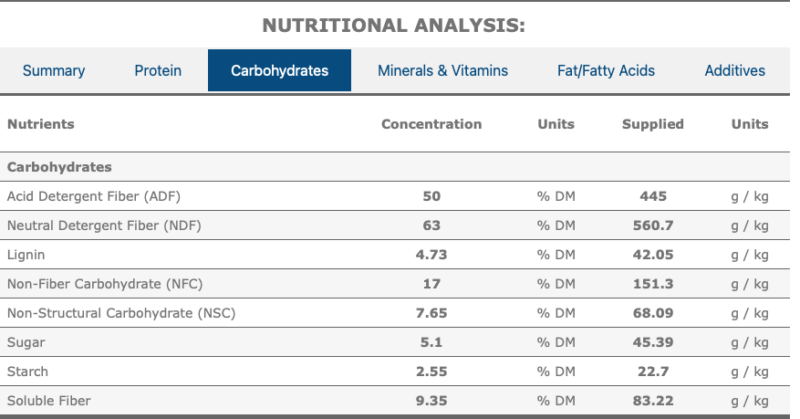Viewport: 800px width, 419px height.
Task: Click the NDF supplied value 560.7
Action: (x=653, y=225)
